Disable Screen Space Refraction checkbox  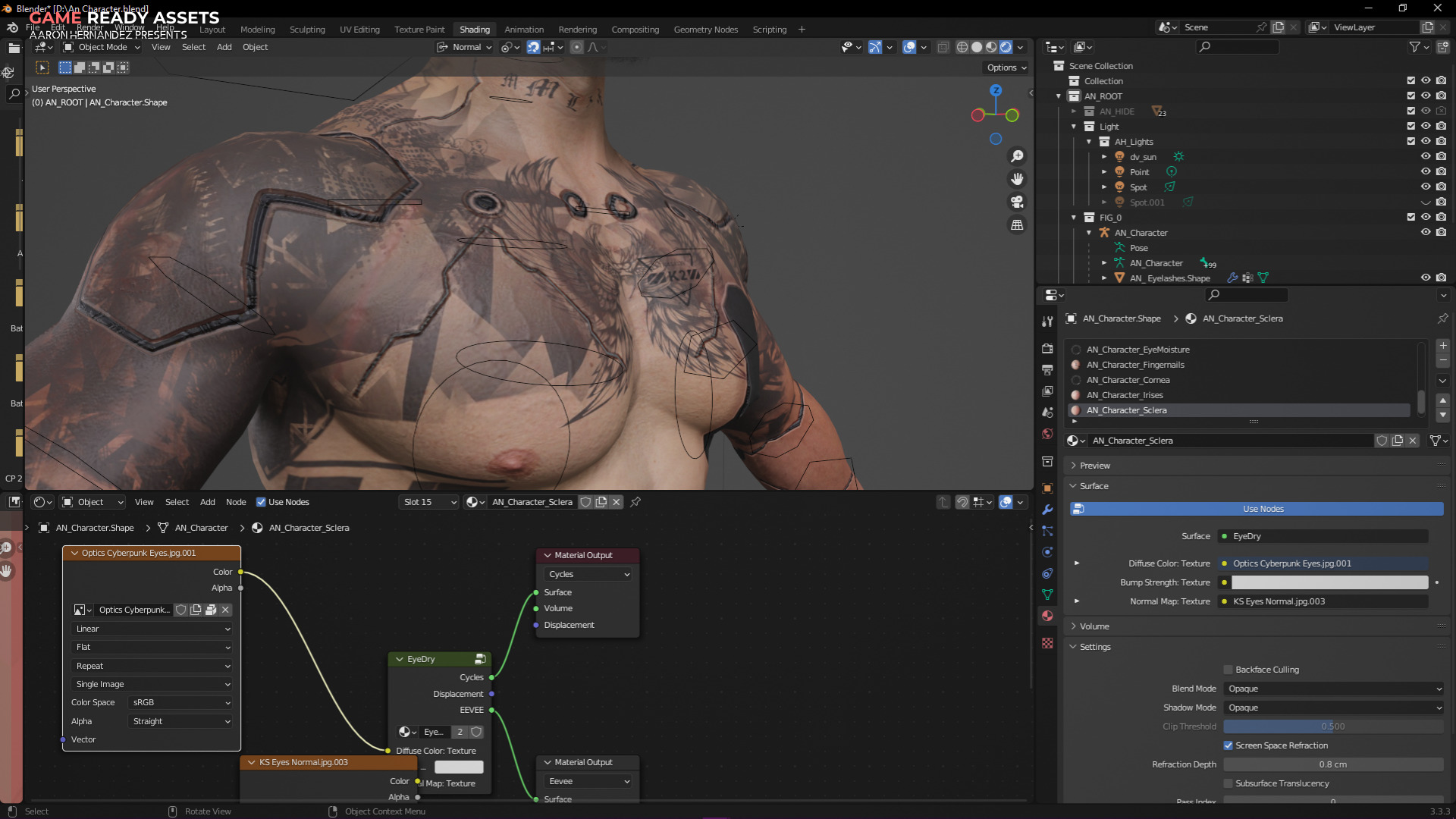(x=1228, y=745)
